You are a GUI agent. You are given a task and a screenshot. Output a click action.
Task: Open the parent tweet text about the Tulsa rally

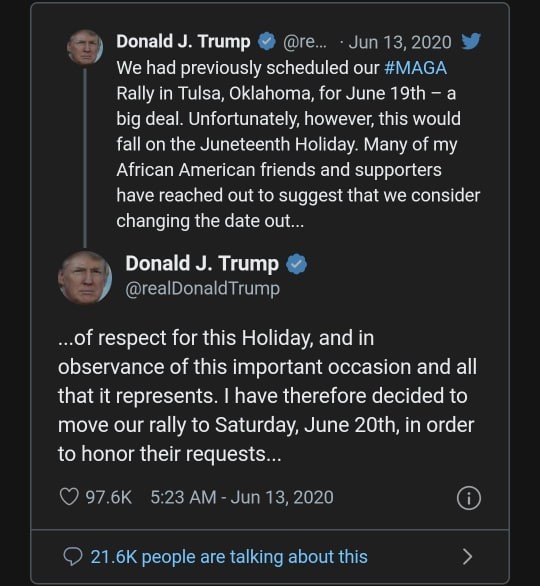coord(298,144)
